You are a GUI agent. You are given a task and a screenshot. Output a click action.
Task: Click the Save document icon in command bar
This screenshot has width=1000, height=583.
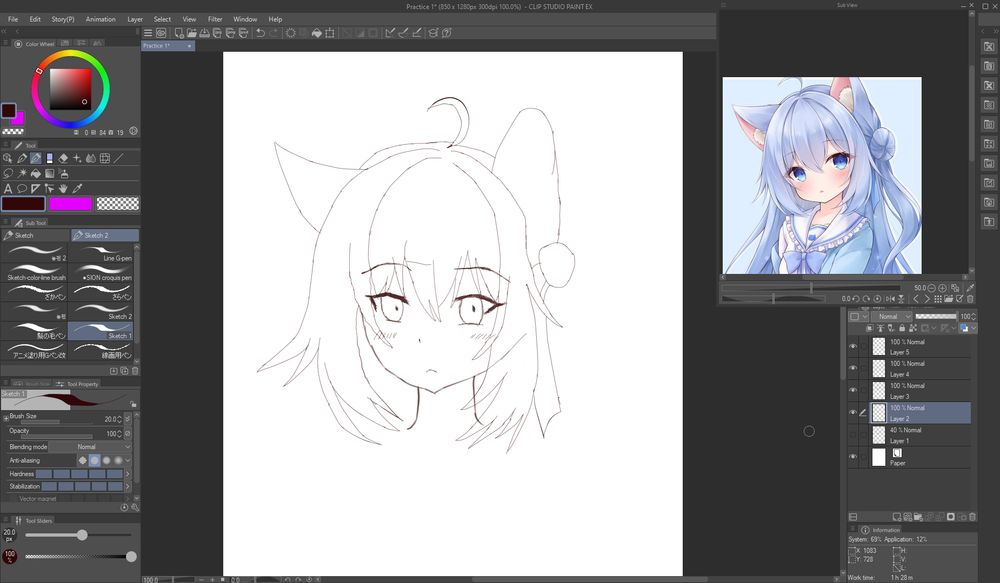coord(204,33)
